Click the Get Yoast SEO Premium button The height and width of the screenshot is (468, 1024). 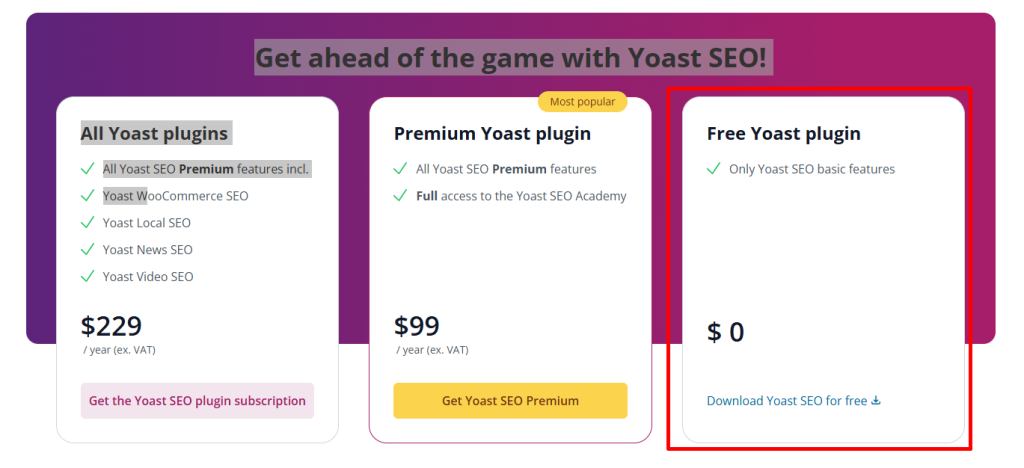(510, 400)
